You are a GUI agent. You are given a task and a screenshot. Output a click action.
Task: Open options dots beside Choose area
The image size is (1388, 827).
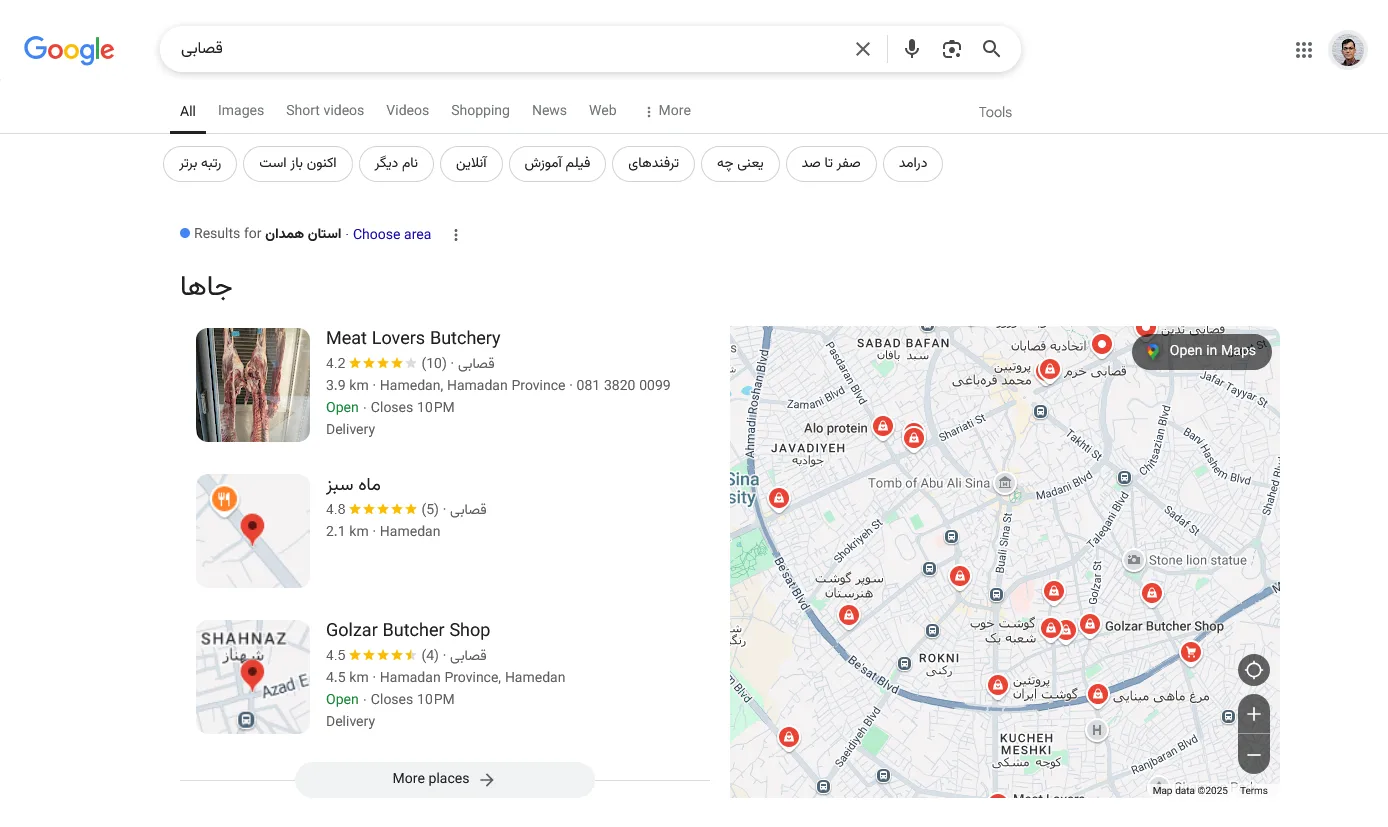pos(456,235)
